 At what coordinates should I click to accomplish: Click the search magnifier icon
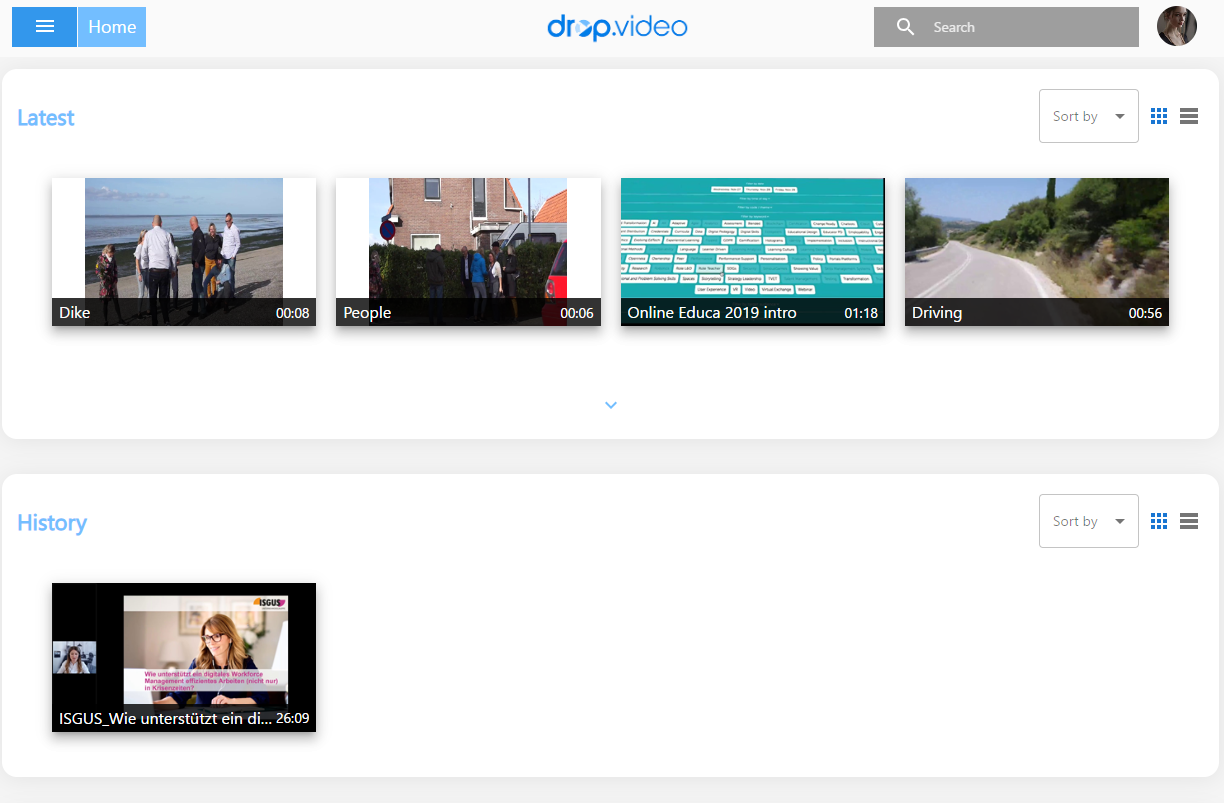[x=905, y=27]
